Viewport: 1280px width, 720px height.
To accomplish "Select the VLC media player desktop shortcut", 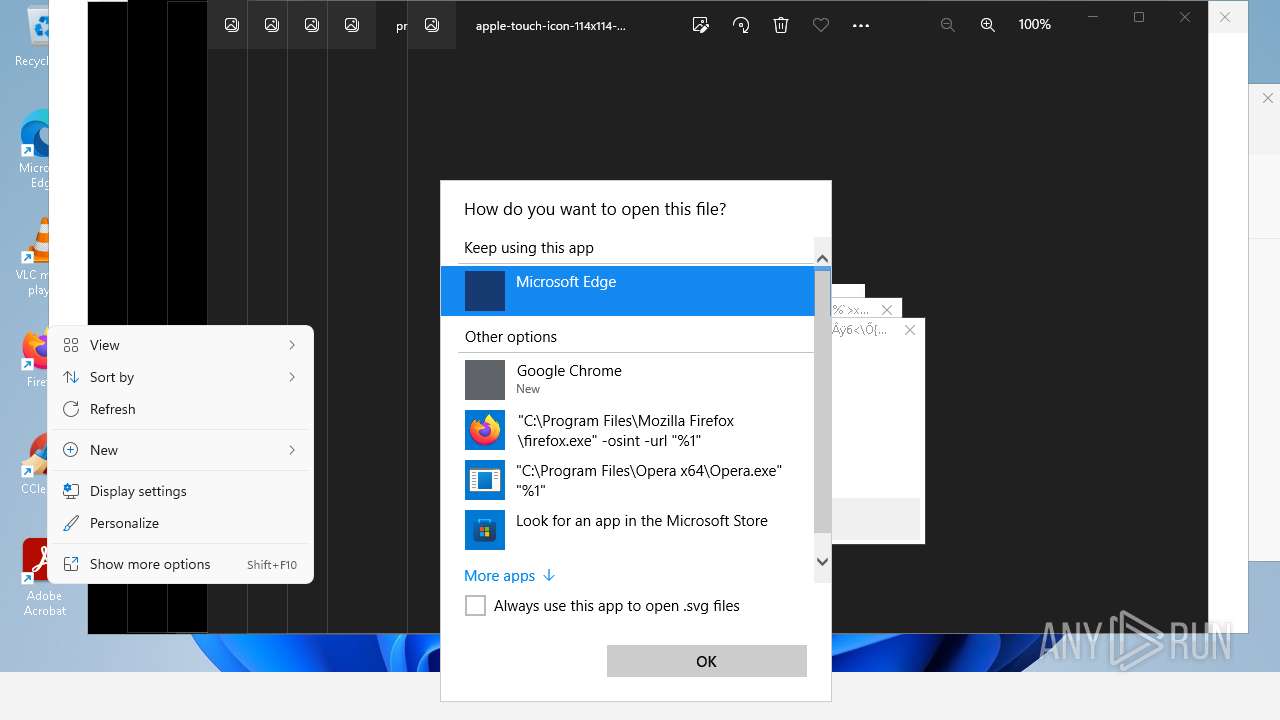I will click(x=34, y=257).
